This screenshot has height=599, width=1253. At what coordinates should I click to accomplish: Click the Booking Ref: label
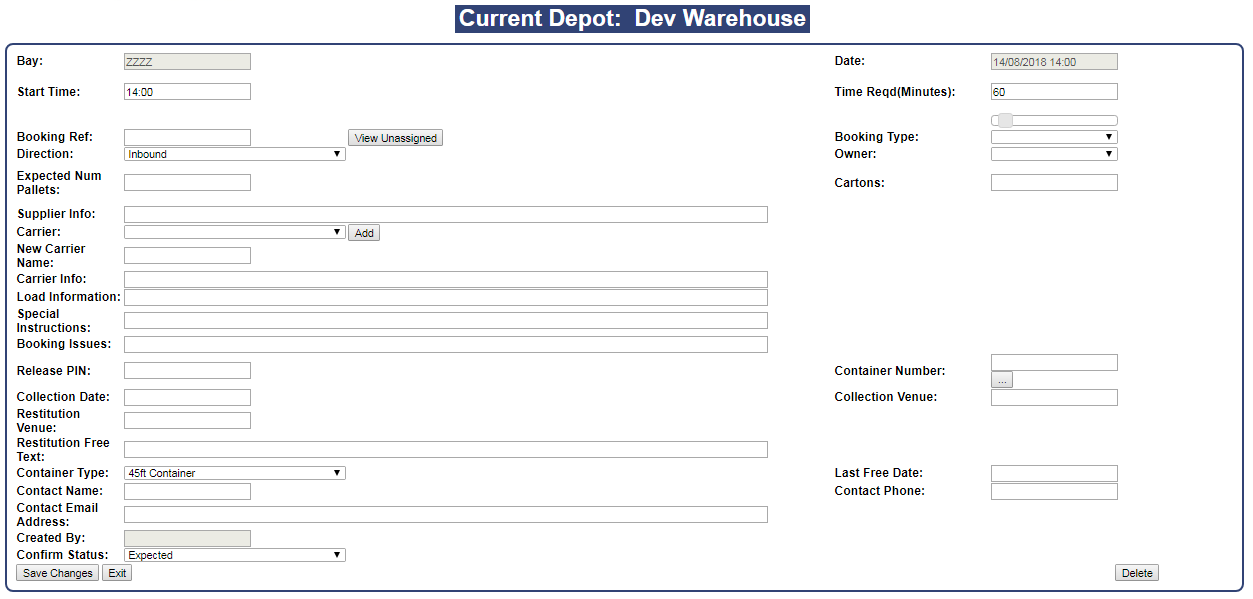coord(55,137)
